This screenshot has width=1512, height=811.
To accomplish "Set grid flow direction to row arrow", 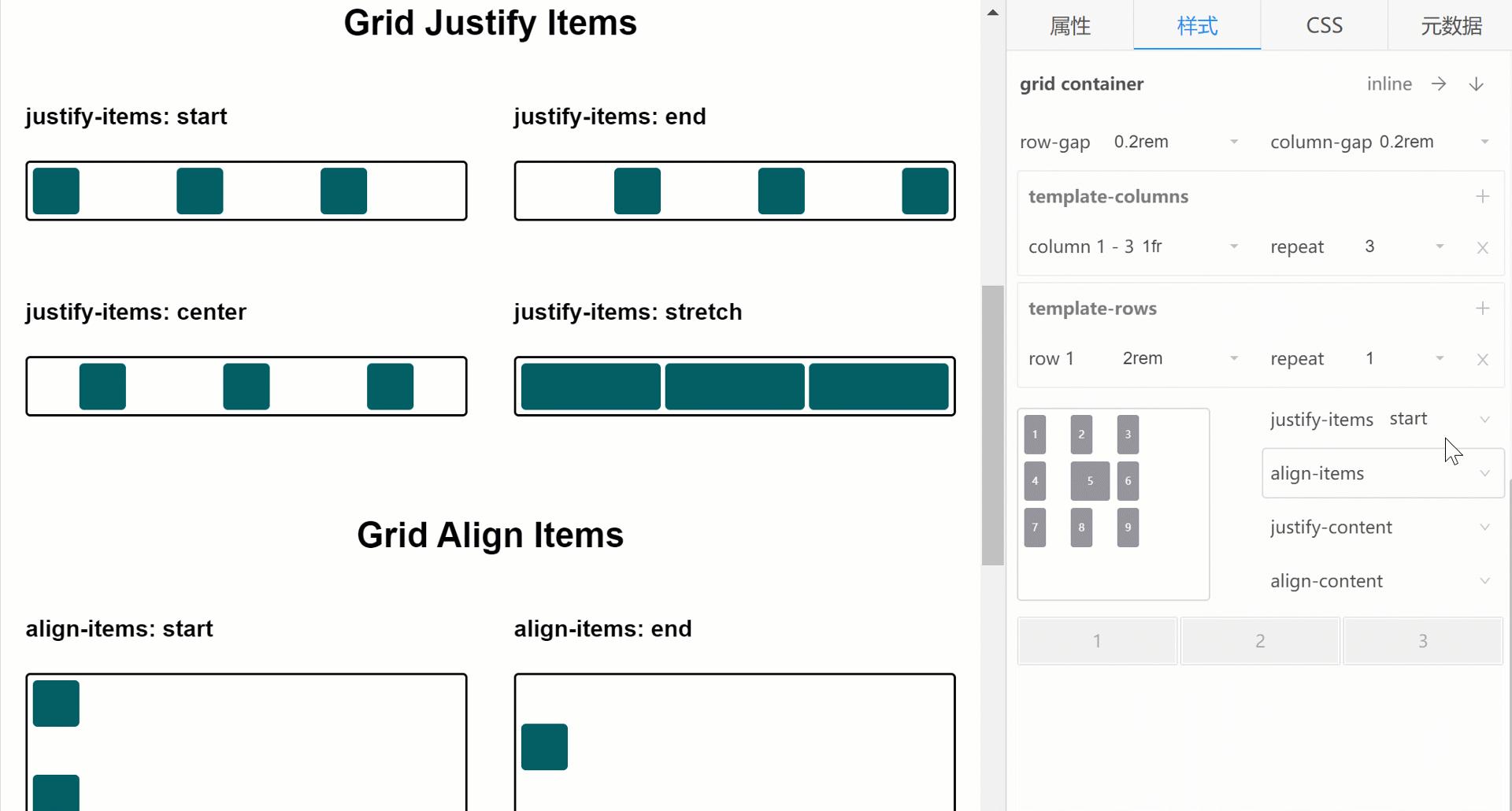I will click(1439, 83).
